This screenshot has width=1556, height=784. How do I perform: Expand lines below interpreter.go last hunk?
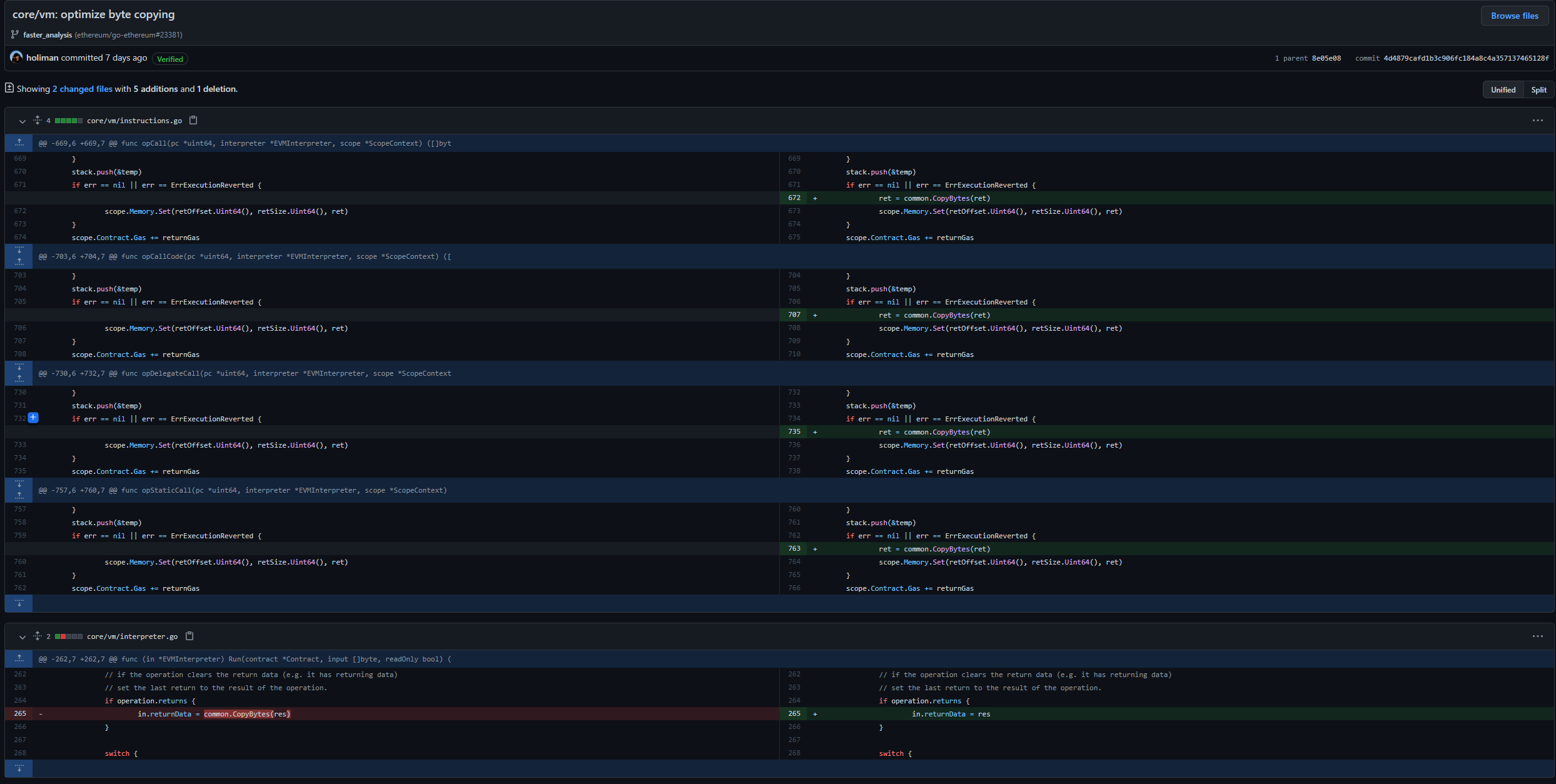19,768
